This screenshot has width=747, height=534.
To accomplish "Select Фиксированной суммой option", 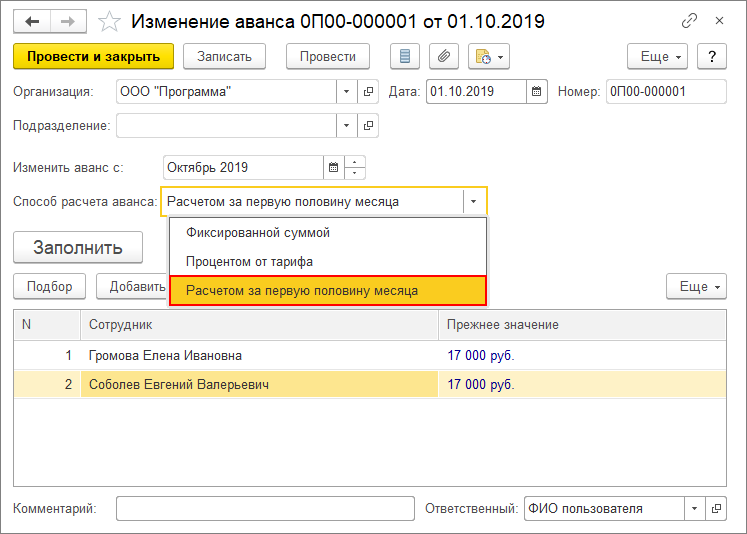I will pyautogui.click(x=328, y=232).
